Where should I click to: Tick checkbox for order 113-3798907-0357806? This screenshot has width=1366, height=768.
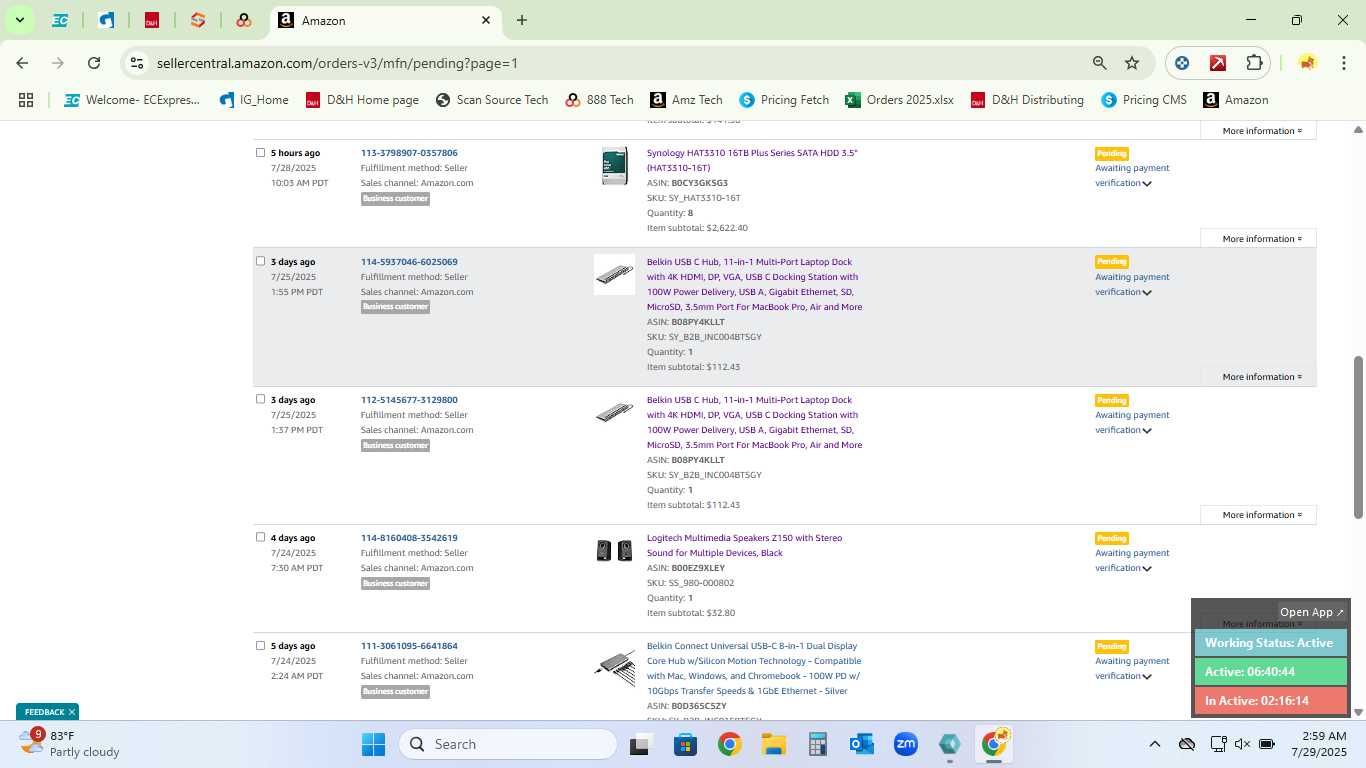(x=260, y=153)
